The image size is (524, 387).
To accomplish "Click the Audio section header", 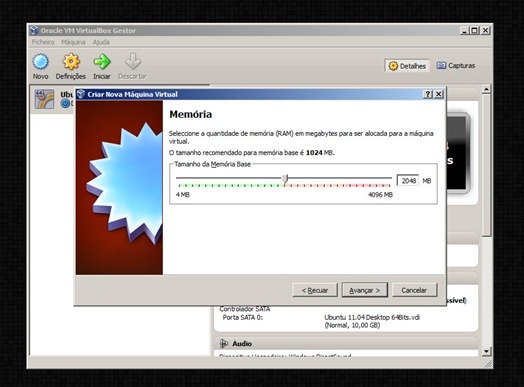I will click(346, 343).
